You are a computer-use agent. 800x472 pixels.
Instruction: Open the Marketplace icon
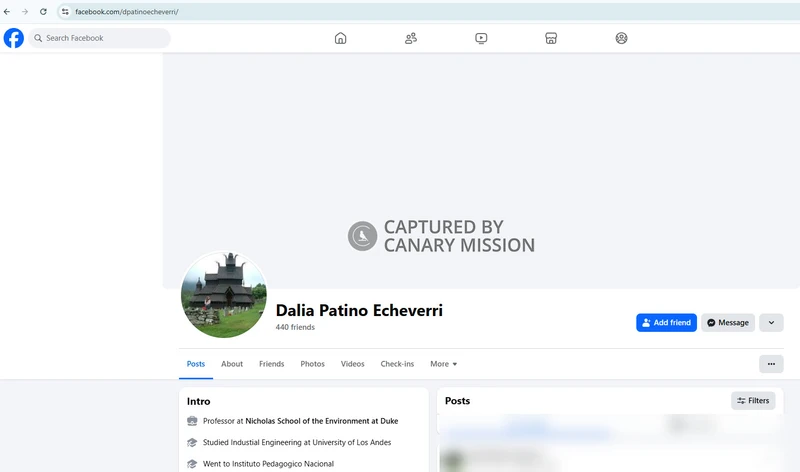(x=551, y=38)
